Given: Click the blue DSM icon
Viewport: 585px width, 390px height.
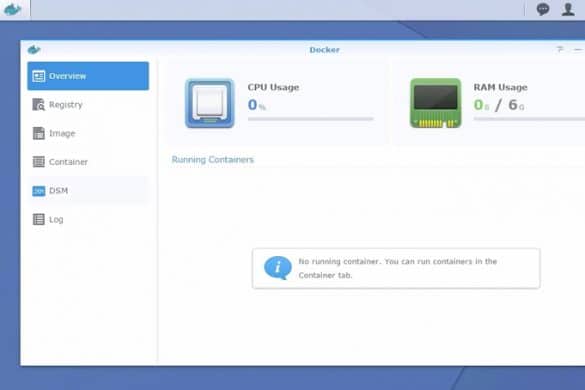Looking at the screenshot, I should (38, 191).
